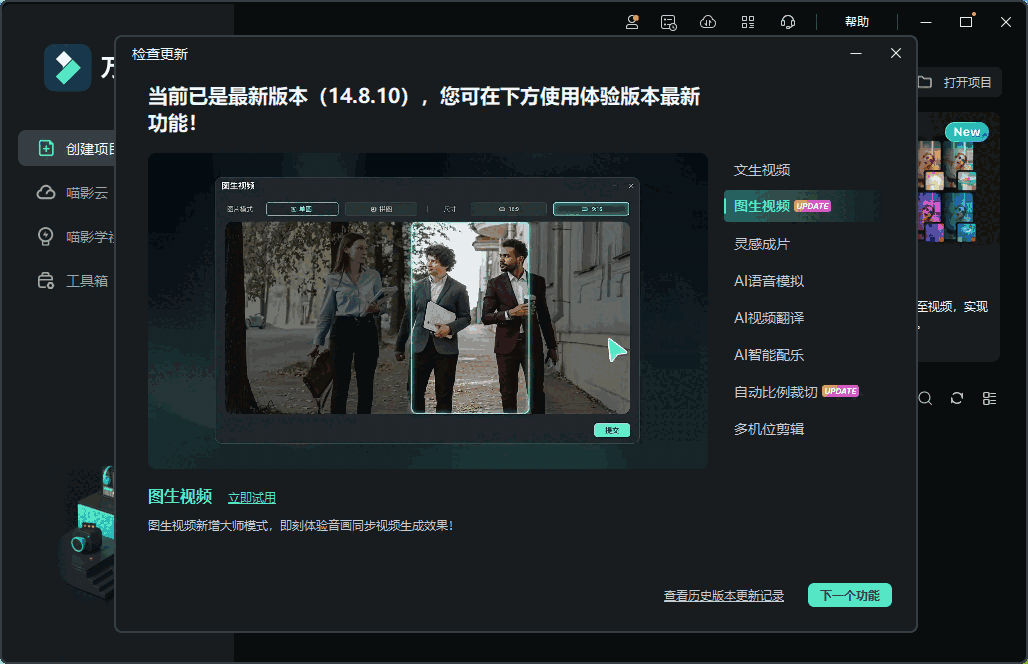Click the headset customer support icon

[788, 21]
